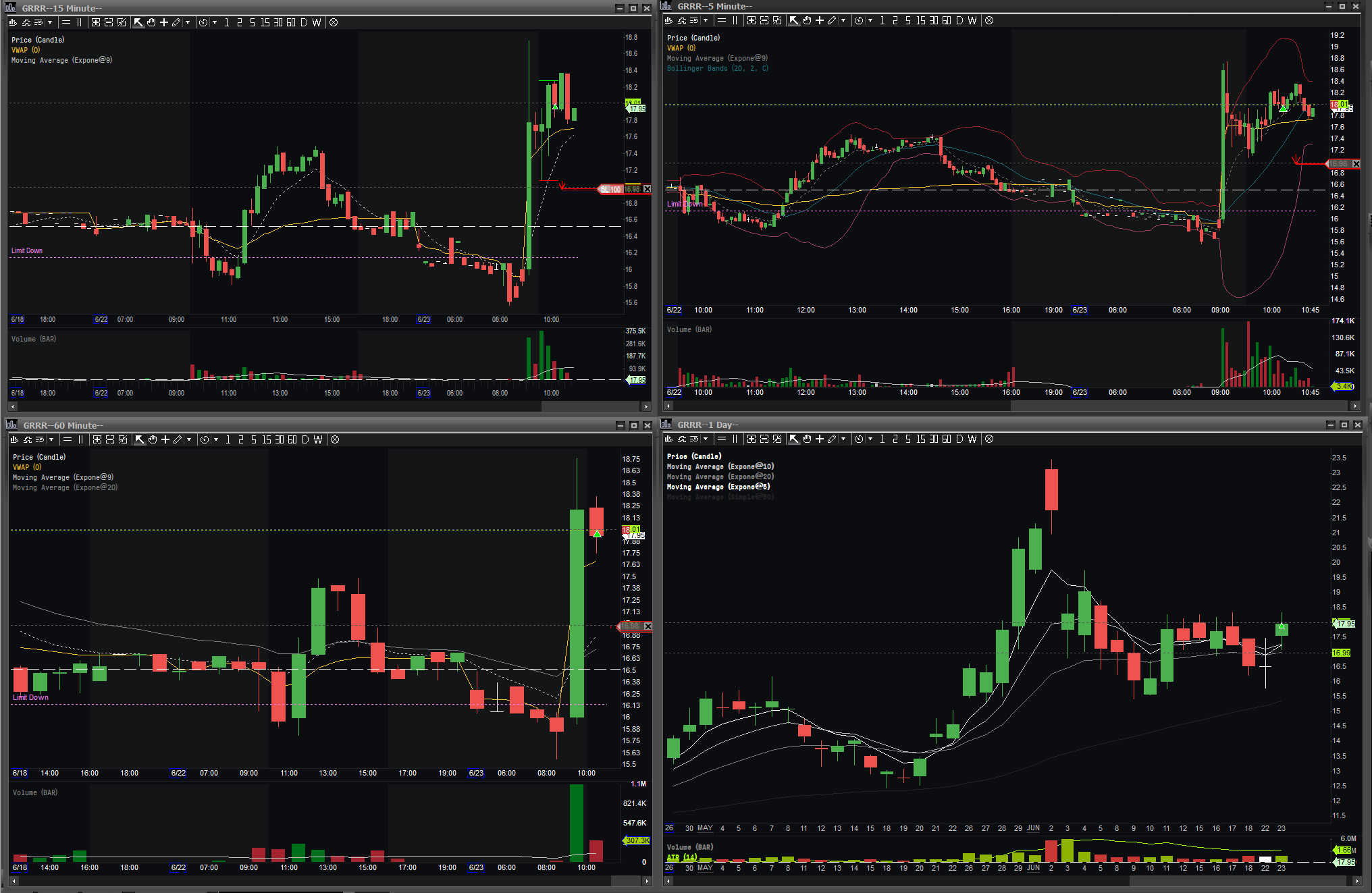The width and height of the screenshot is (1372, 893).
Task: Expand drawing tools dropdown in 1 Day toolbar
Action: coord(843,439)
